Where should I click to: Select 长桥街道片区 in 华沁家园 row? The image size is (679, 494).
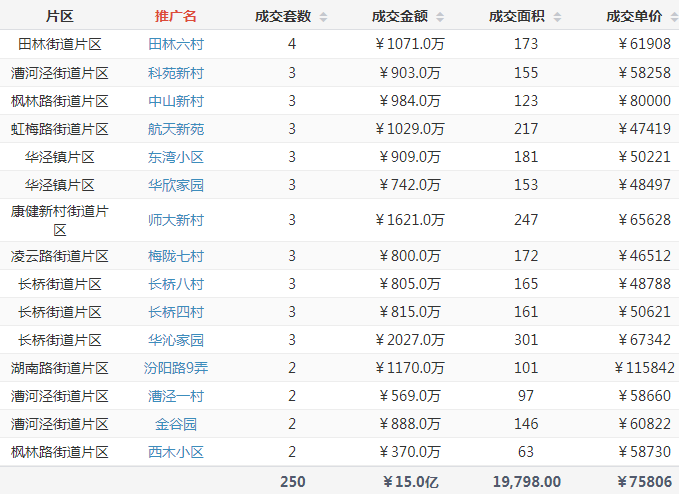tap(60, 340)
